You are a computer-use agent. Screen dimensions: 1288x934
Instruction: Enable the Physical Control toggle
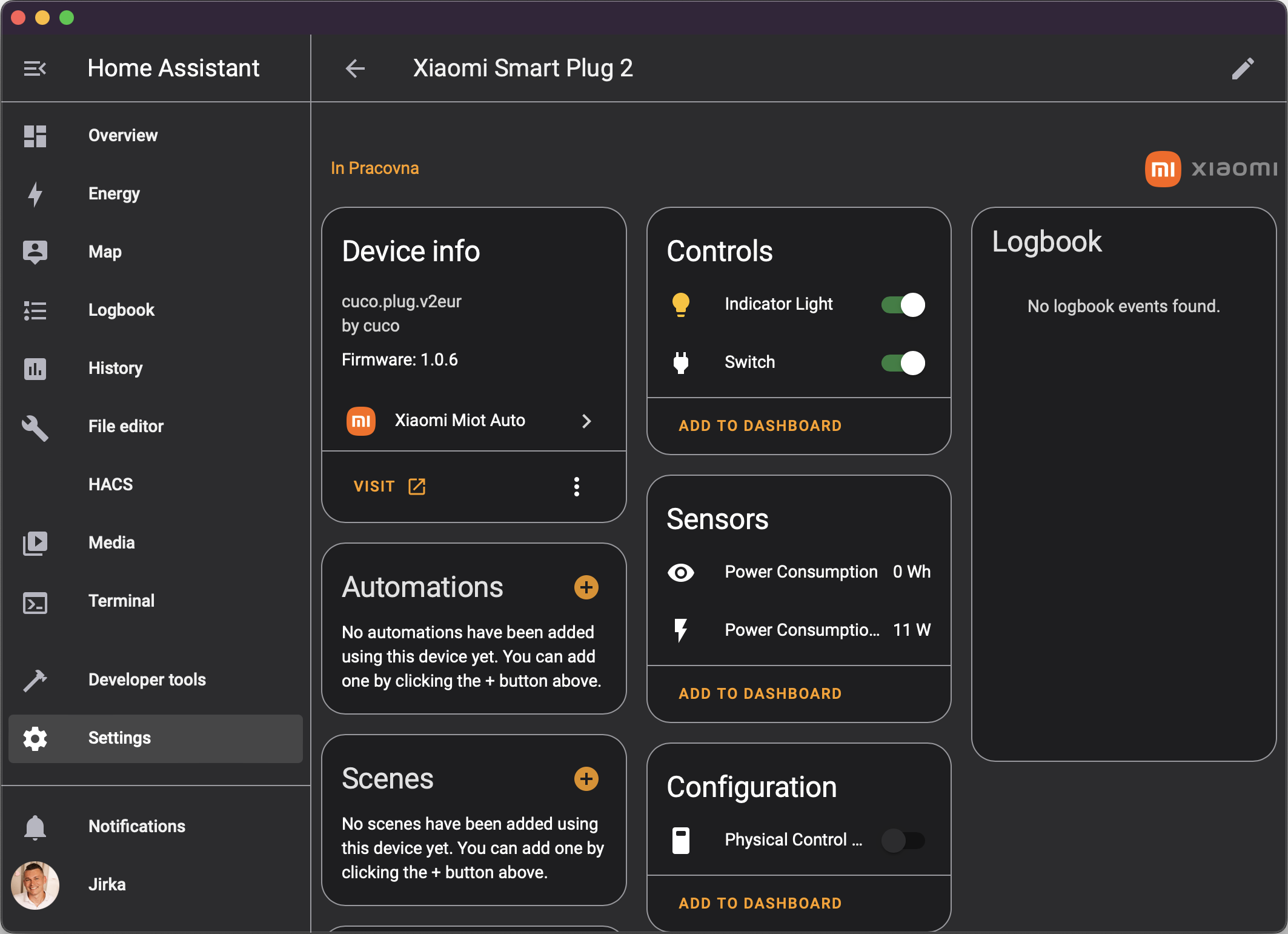pyautogui.click(x=903, y=841)
